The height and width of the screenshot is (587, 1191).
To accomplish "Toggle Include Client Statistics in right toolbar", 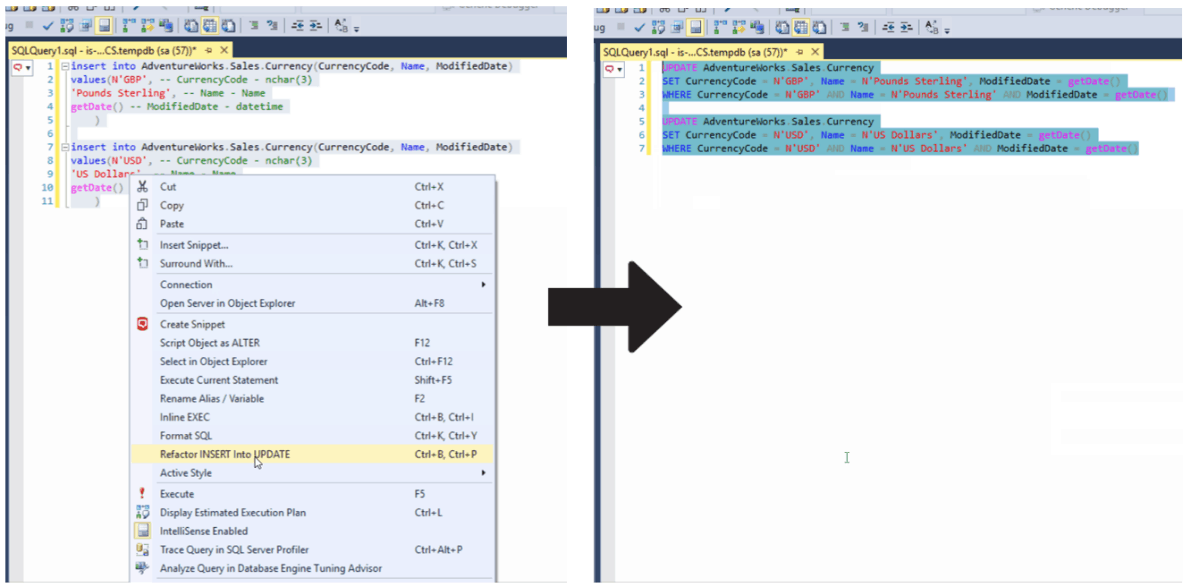I will (x=757, y=27).
